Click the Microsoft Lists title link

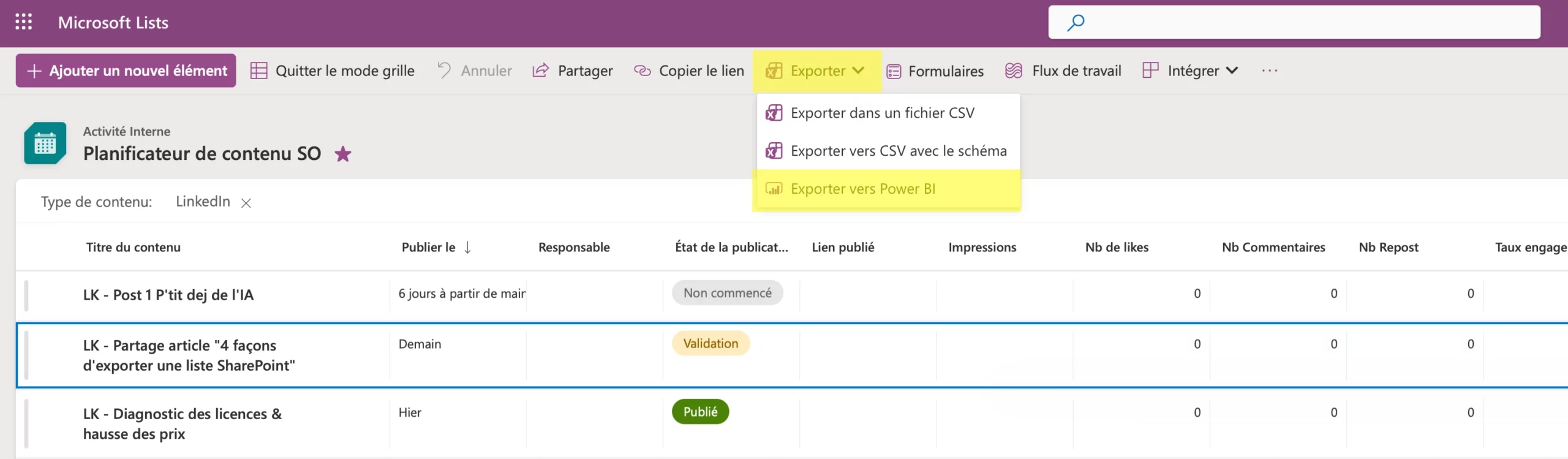(113, 23)
